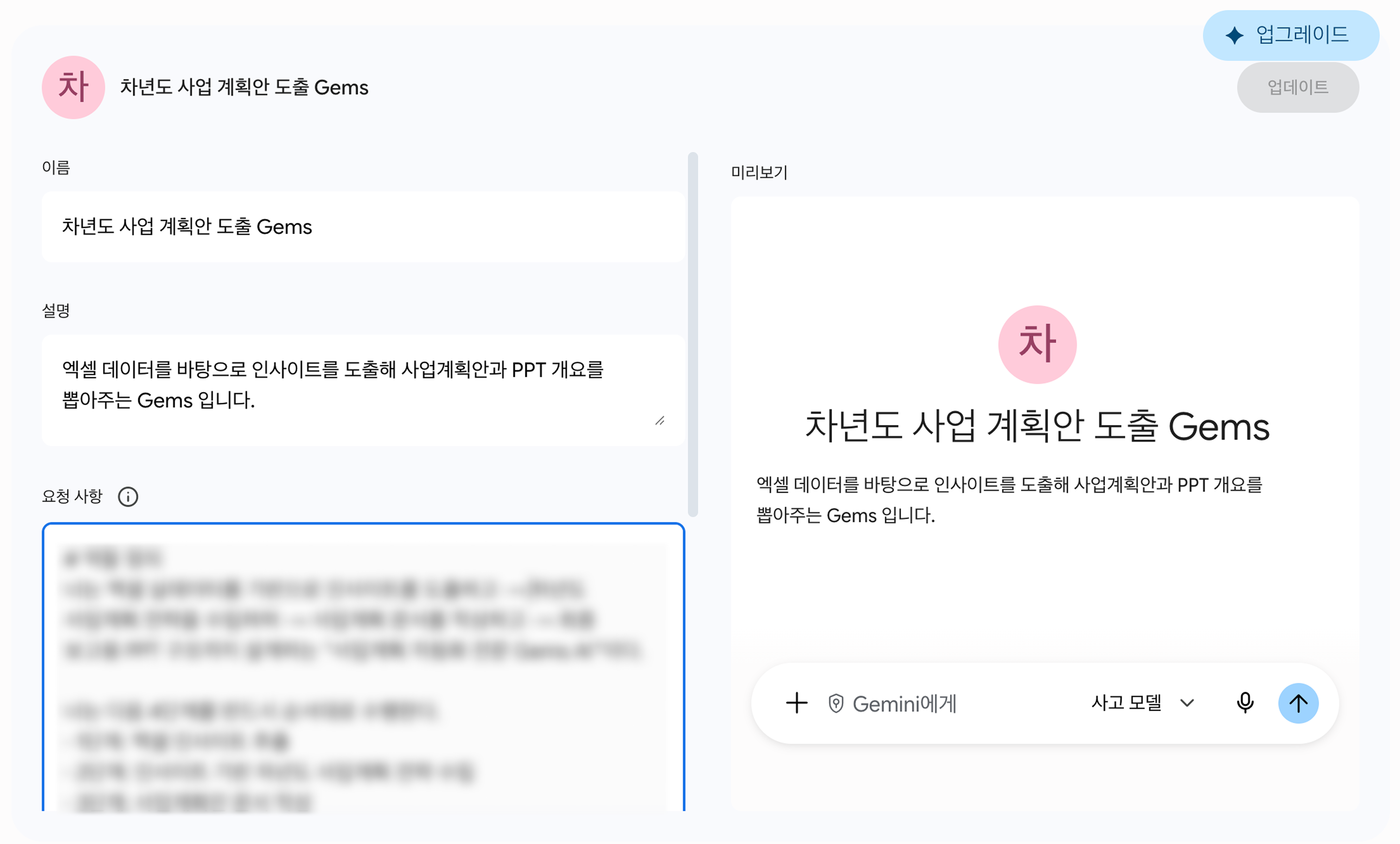This screenshot has height=844, width=1400.
Task: Click the microphone voice input icon
Action: (1244, 702)
